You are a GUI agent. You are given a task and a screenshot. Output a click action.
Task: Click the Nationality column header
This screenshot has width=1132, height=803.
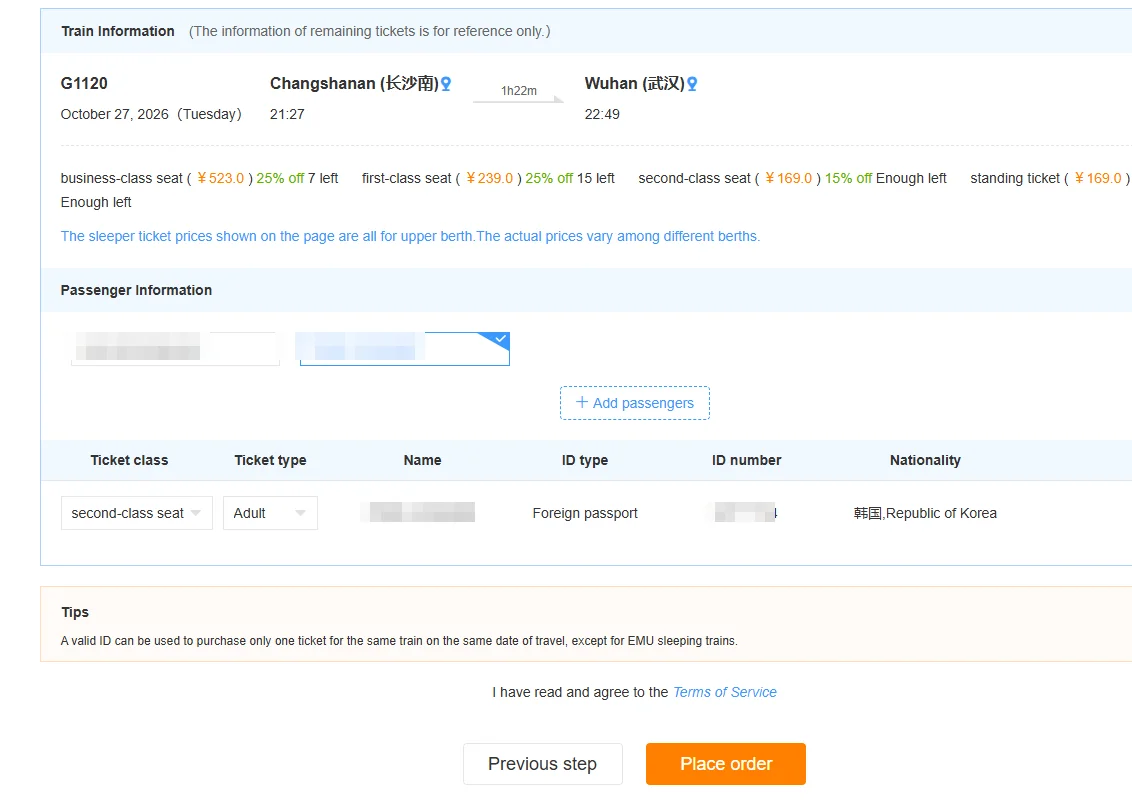tap(926, 461)
